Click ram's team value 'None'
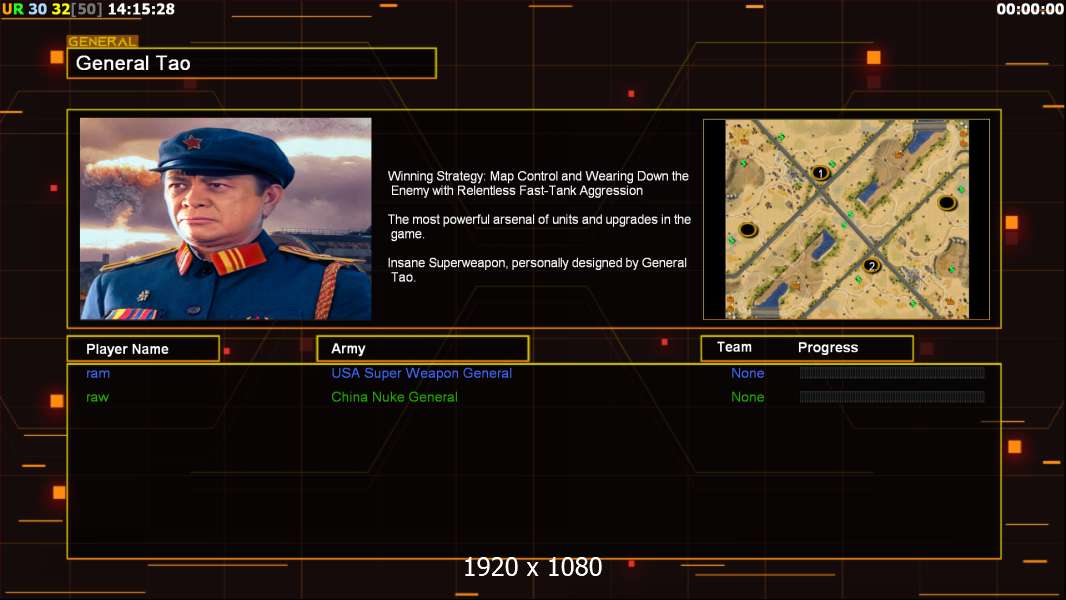The height and width of the screenshot is (600, 1066). pos(748,373)
